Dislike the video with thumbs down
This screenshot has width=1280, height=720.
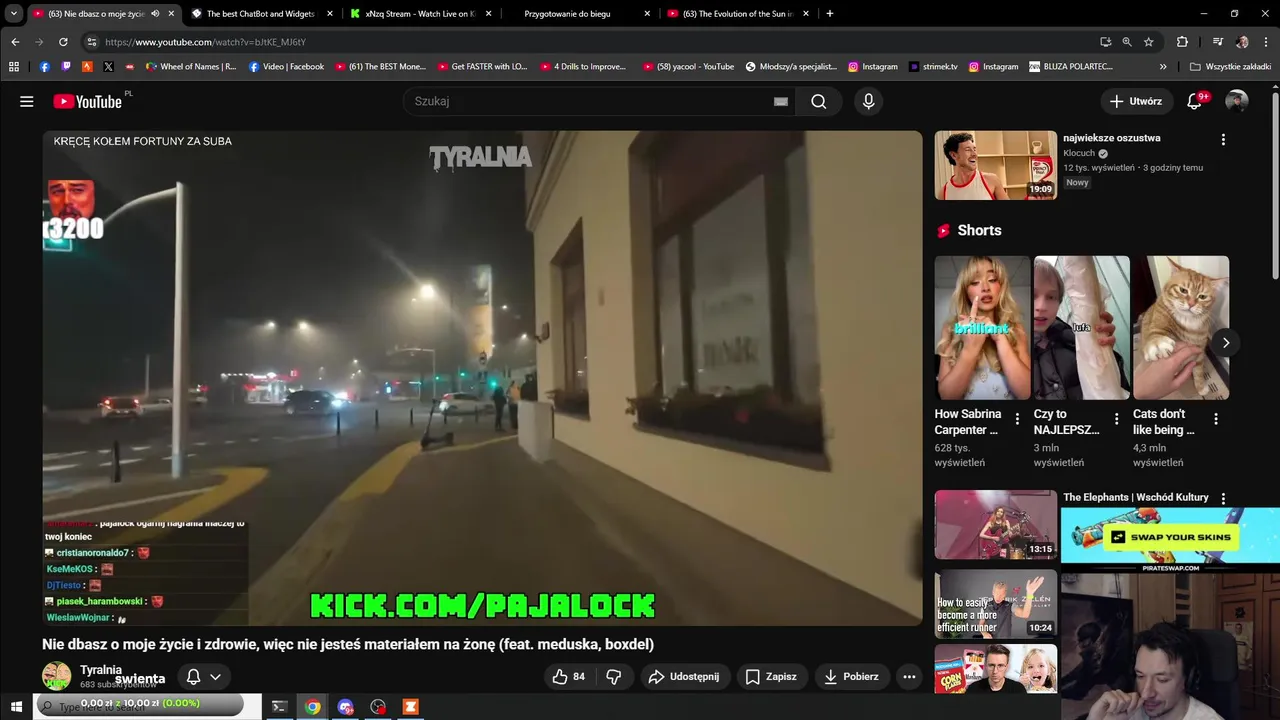coord(614,677)
